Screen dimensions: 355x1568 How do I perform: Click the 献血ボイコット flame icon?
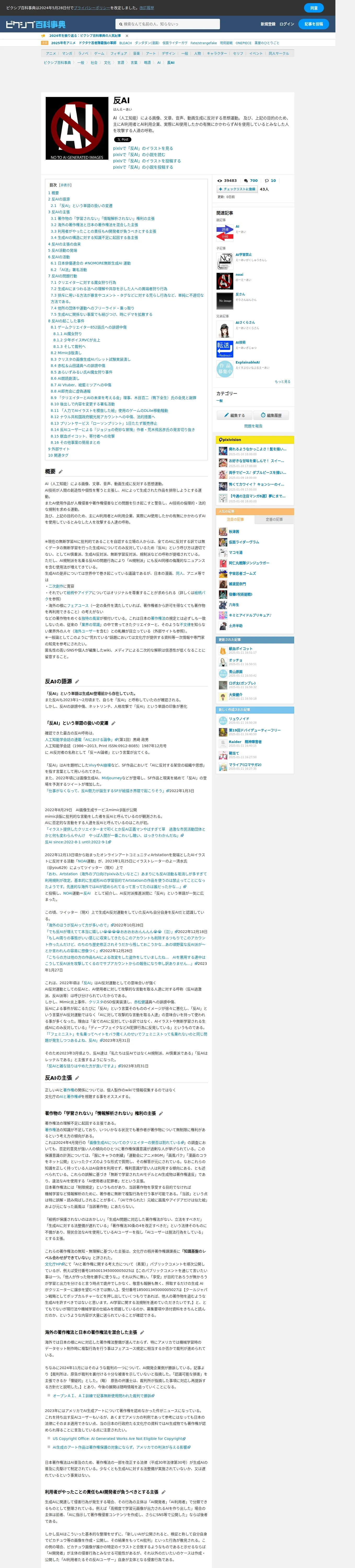point(223,650)
